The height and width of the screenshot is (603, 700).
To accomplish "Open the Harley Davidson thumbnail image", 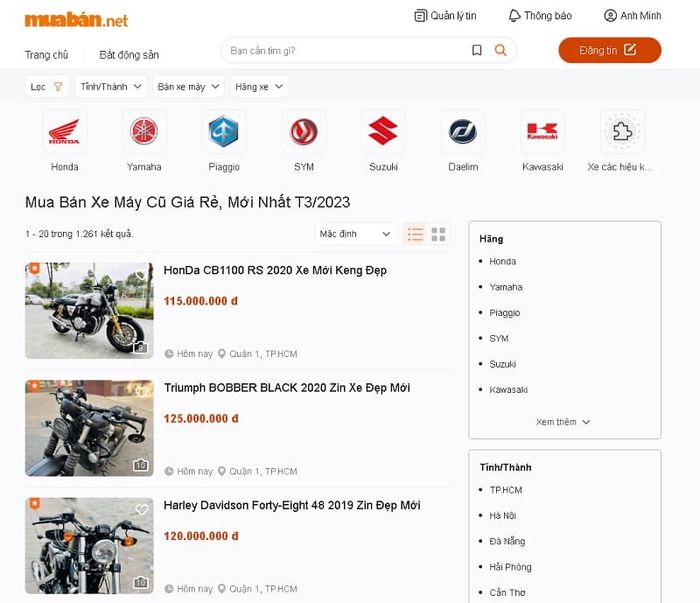I will (89, 545).
